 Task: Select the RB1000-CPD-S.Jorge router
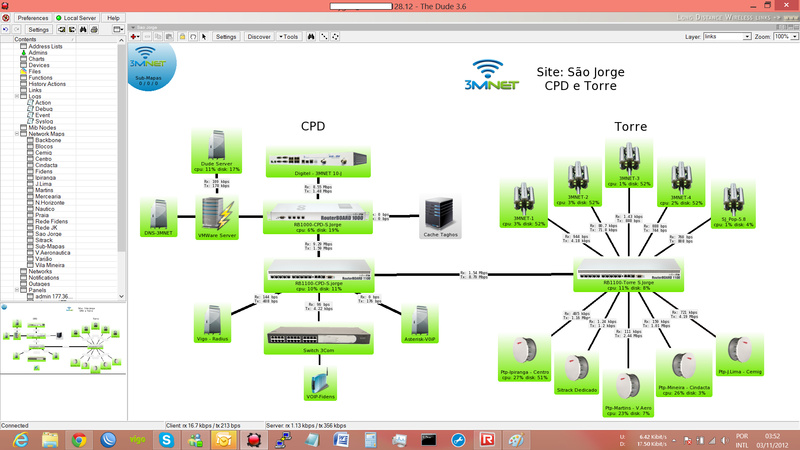pyautogui.click(x=318, y=217)
